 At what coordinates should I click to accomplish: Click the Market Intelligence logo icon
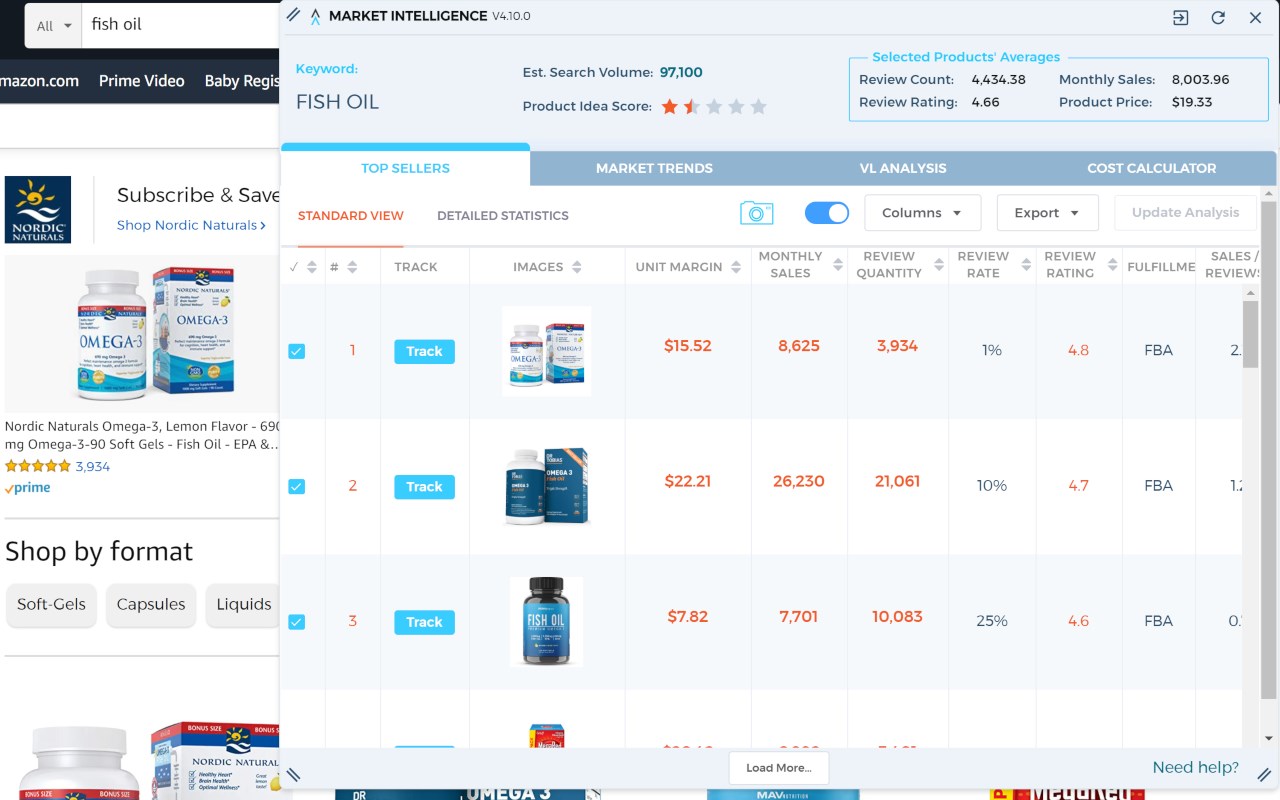coord(315,17)
